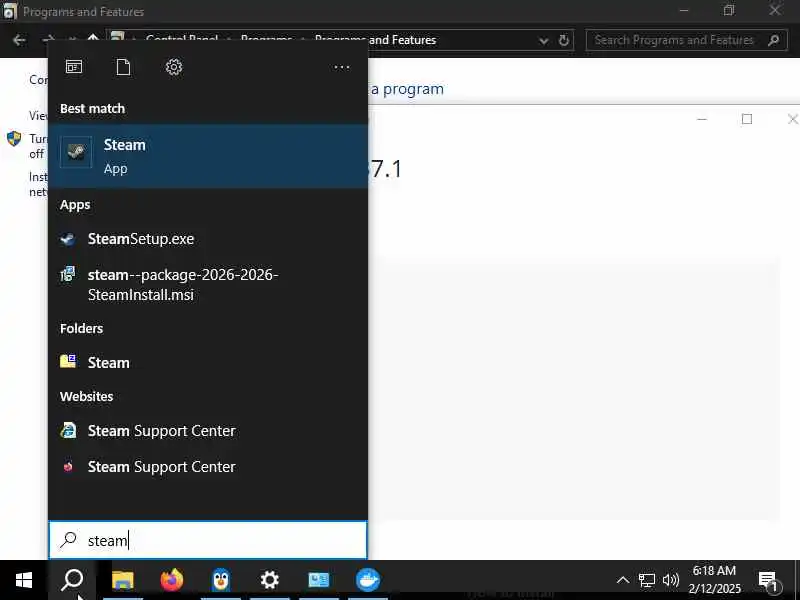Click inside the search box containing 'steam'

pos(208,540)
